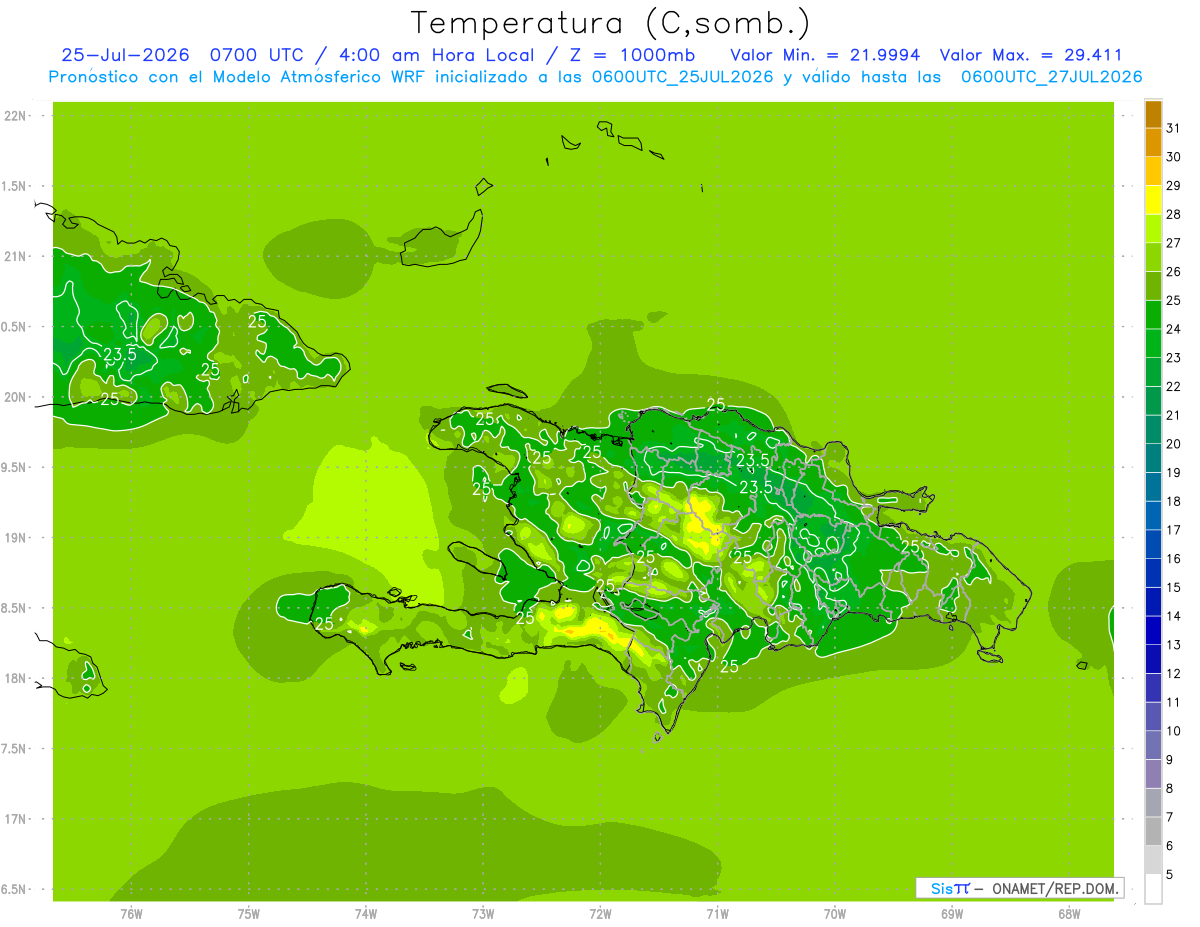Click the colorbar scale label '5'

pyautogui.click(x=1170, y=874)
